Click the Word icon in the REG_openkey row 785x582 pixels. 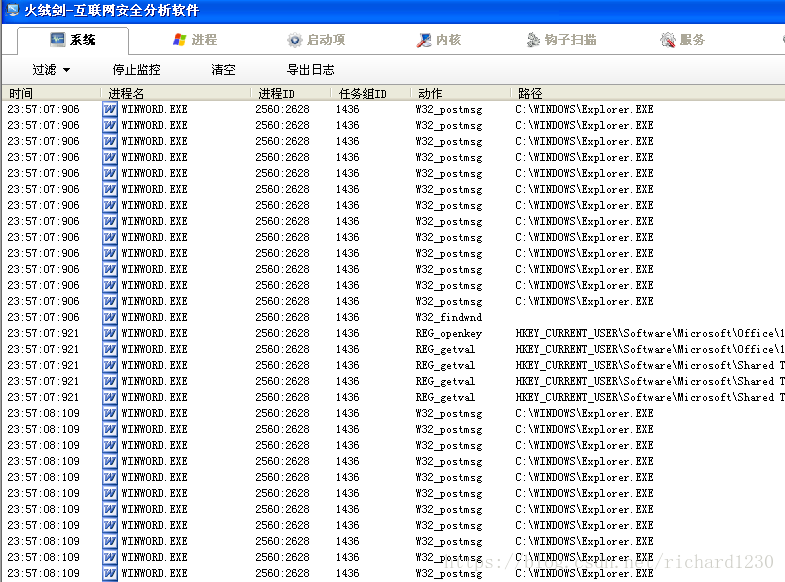[110, 333]
